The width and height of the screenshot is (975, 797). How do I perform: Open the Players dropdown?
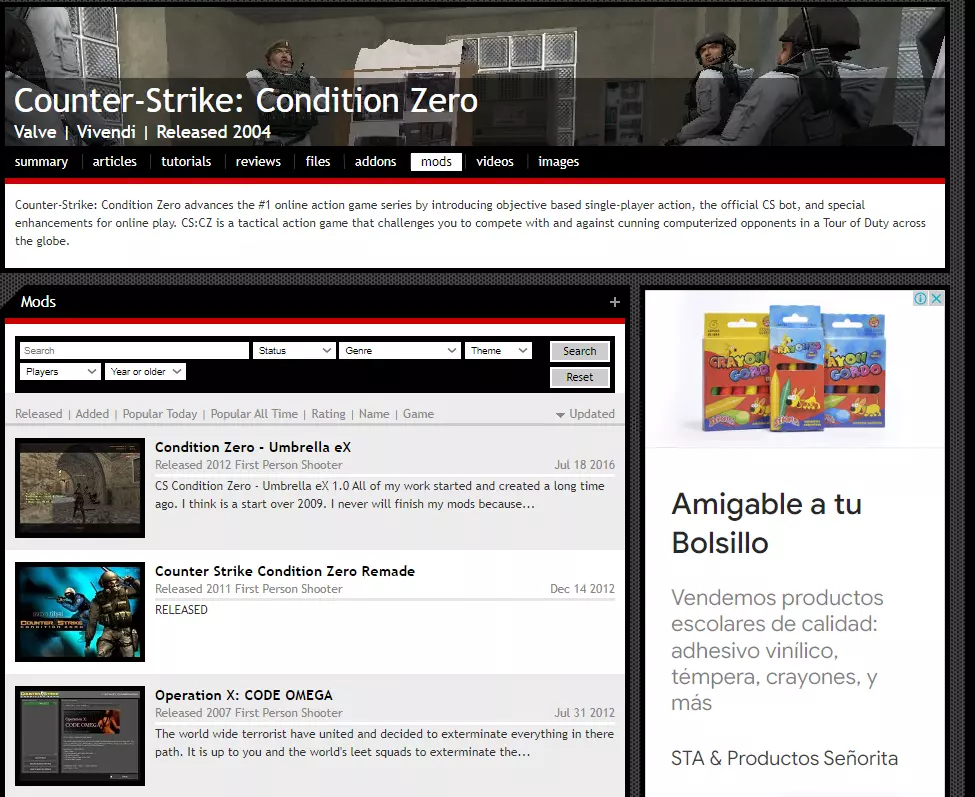point(60,372)
